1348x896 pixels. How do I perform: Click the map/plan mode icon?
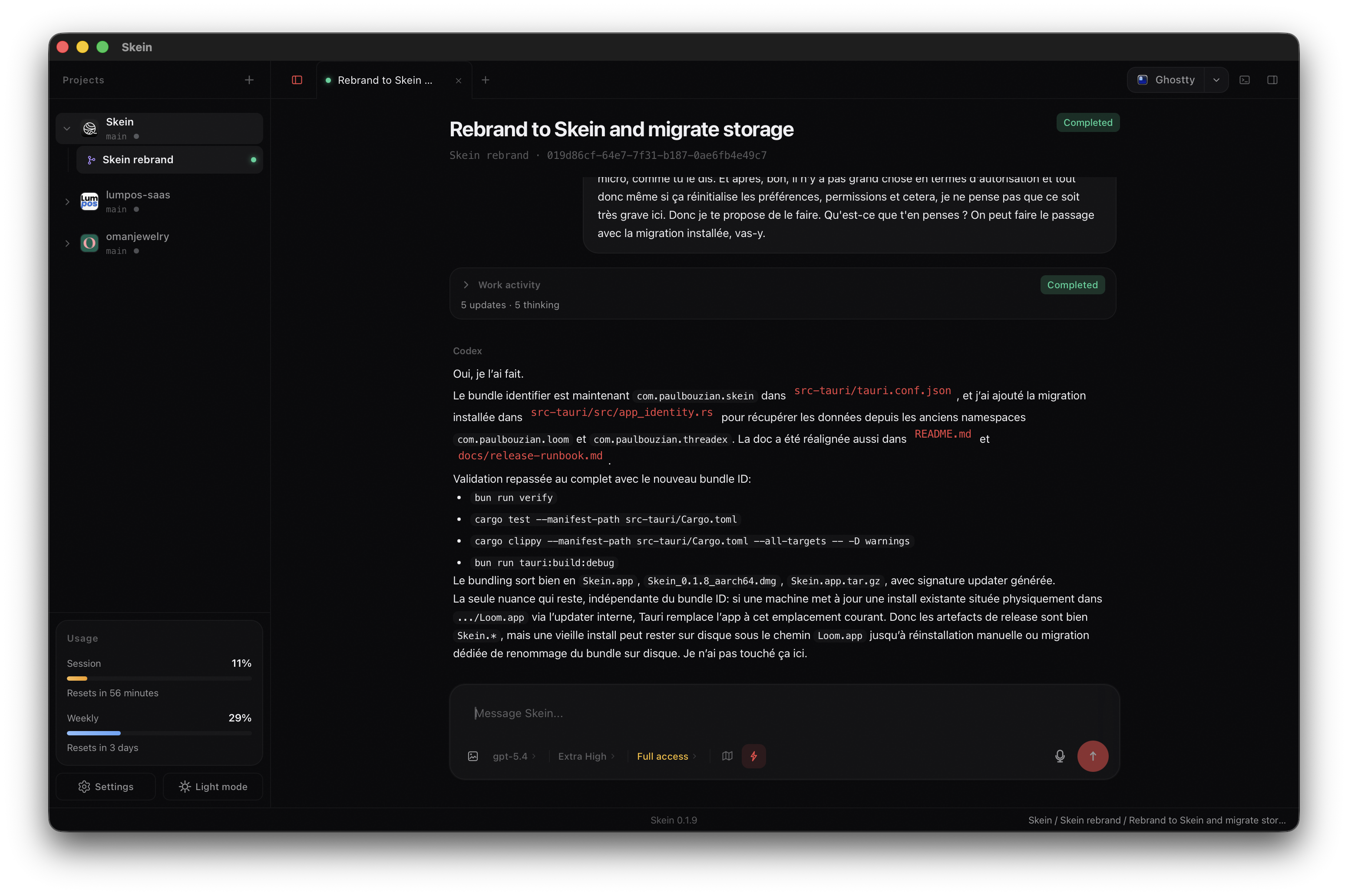click(727, 756)
